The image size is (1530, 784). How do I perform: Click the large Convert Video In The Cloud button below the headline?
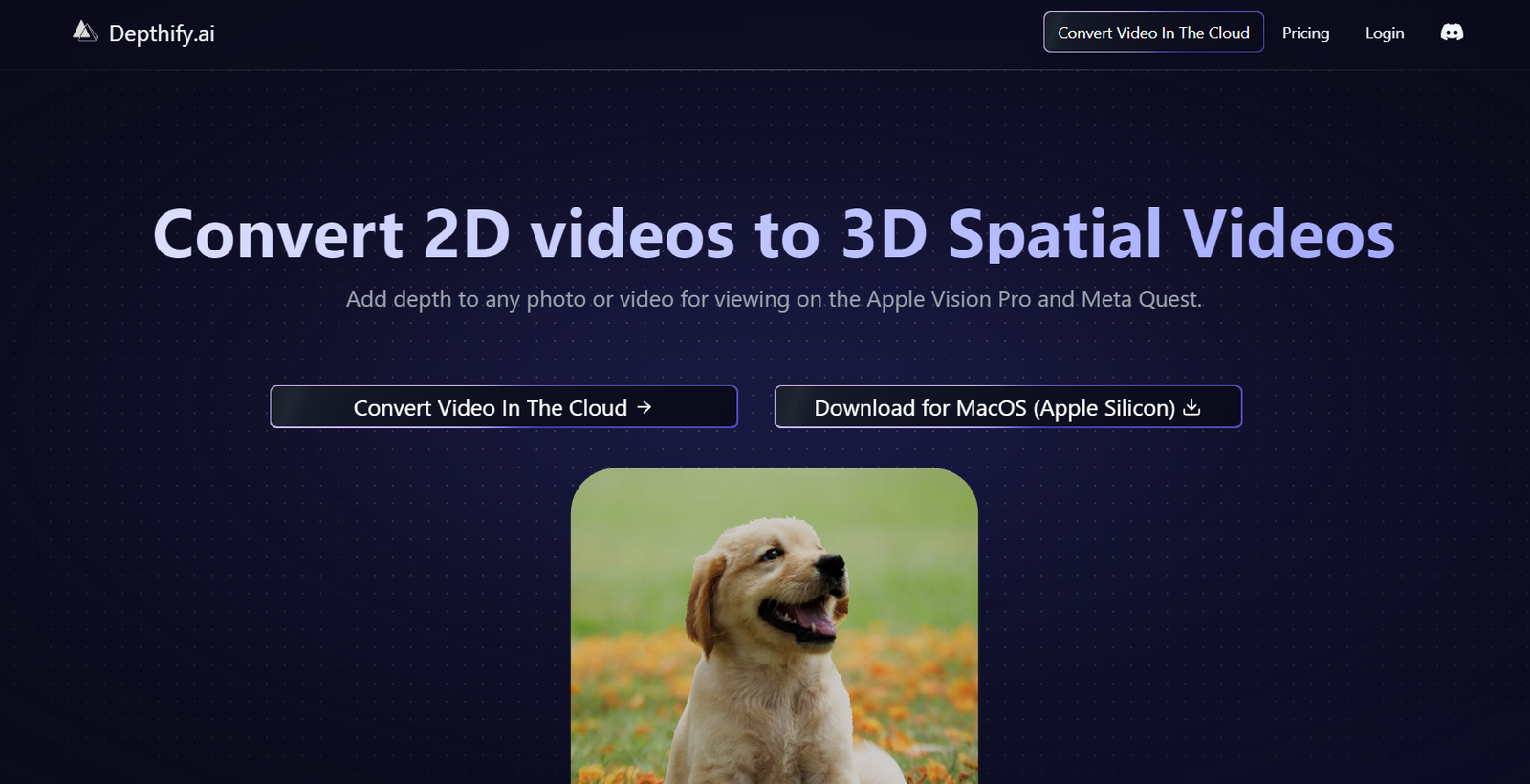pyautogui.click(x=504, y=407)
